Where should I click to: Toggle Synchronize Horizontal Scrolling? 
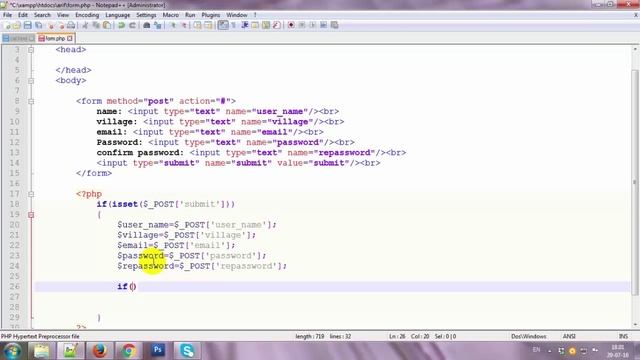click(209, 25)
